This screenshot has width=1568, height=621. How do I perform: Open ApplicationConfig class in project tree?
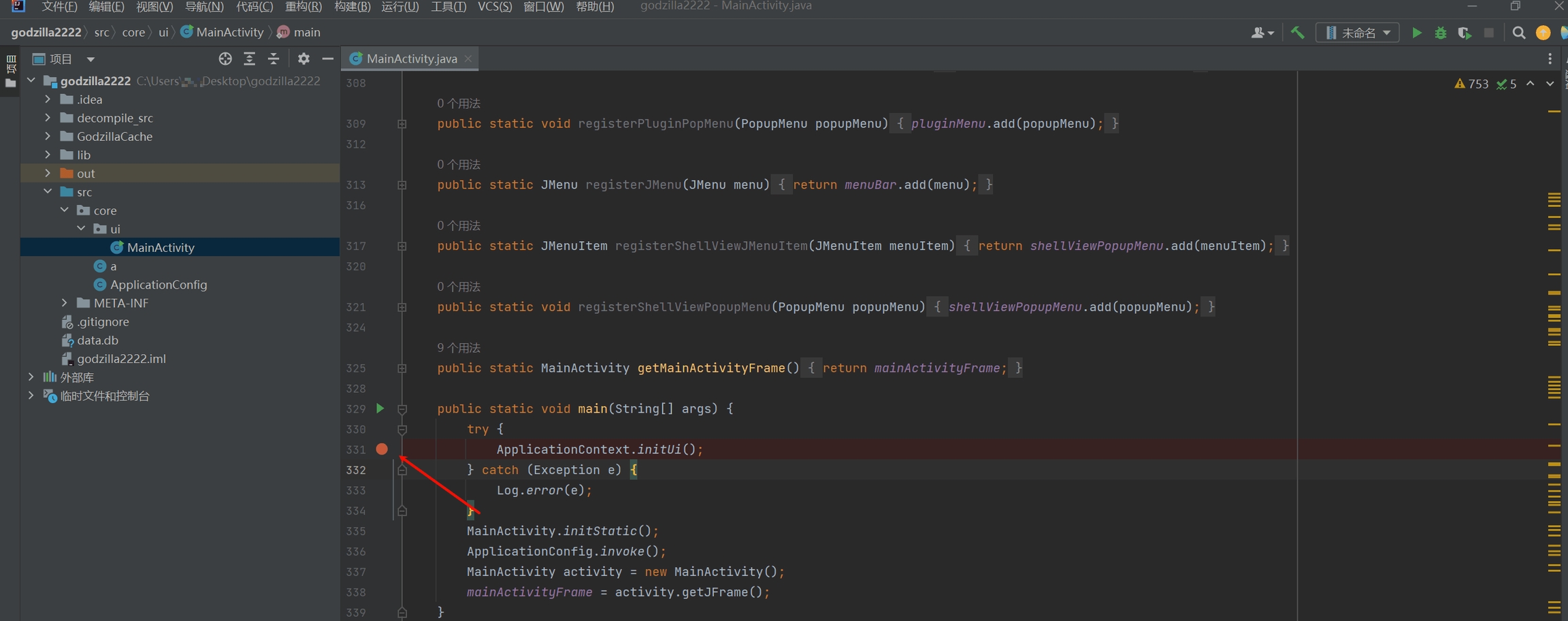pyautogui.click(x=159, y=285)
